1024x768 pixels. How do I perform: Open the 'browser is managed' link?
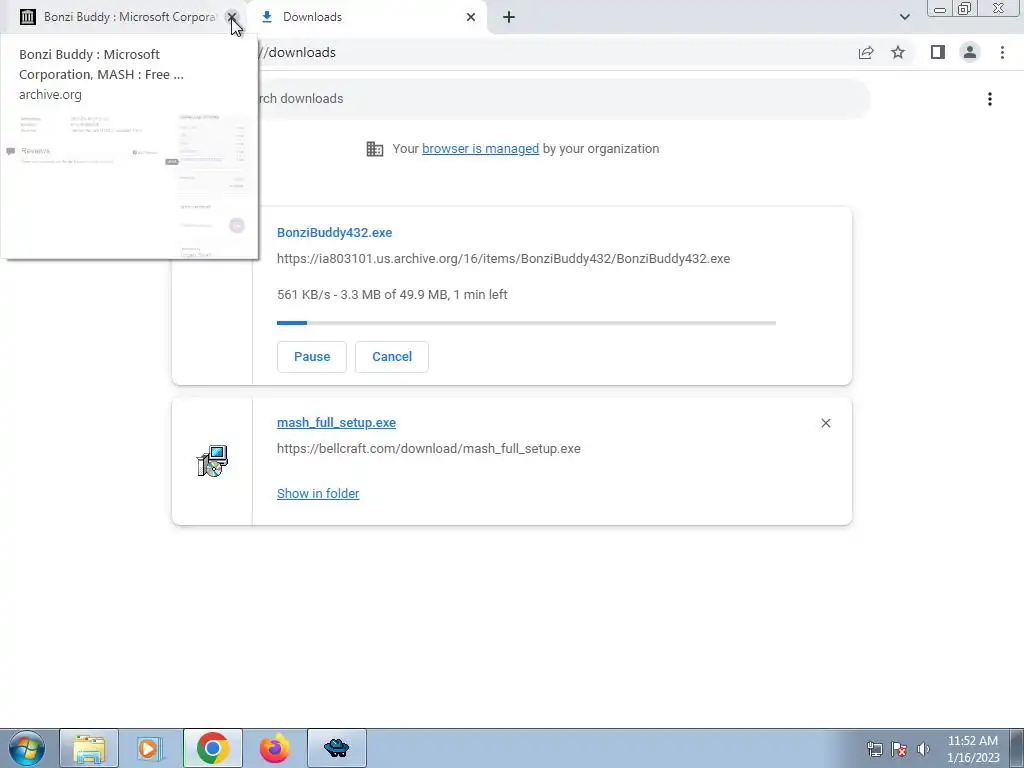[x=480, y=149]
